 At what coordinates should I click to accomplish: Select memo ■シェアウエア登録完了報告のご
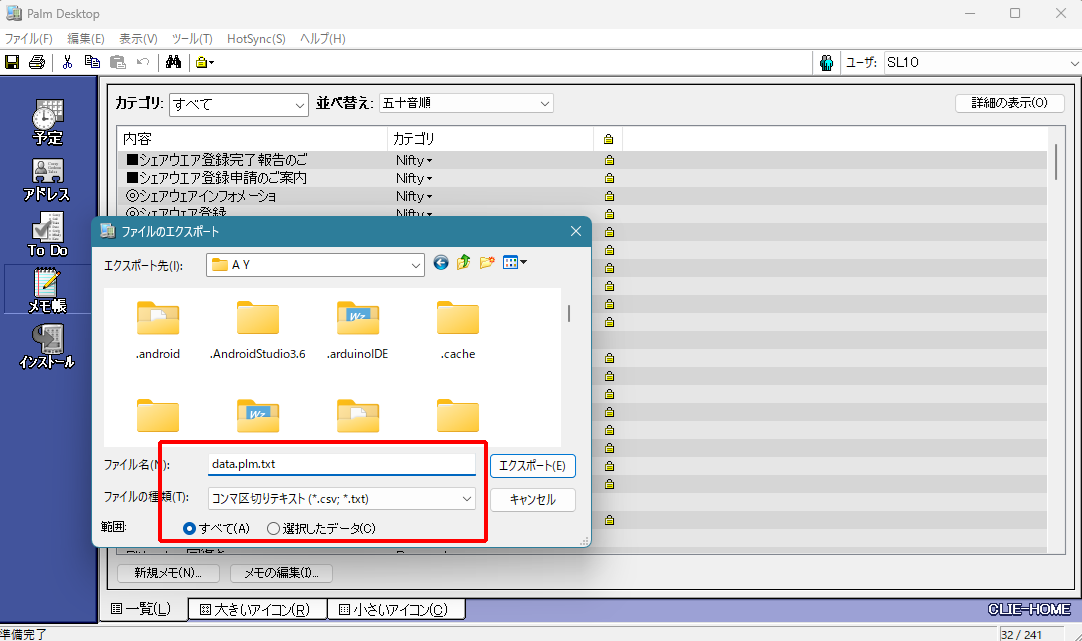click(x=217, y=160)
